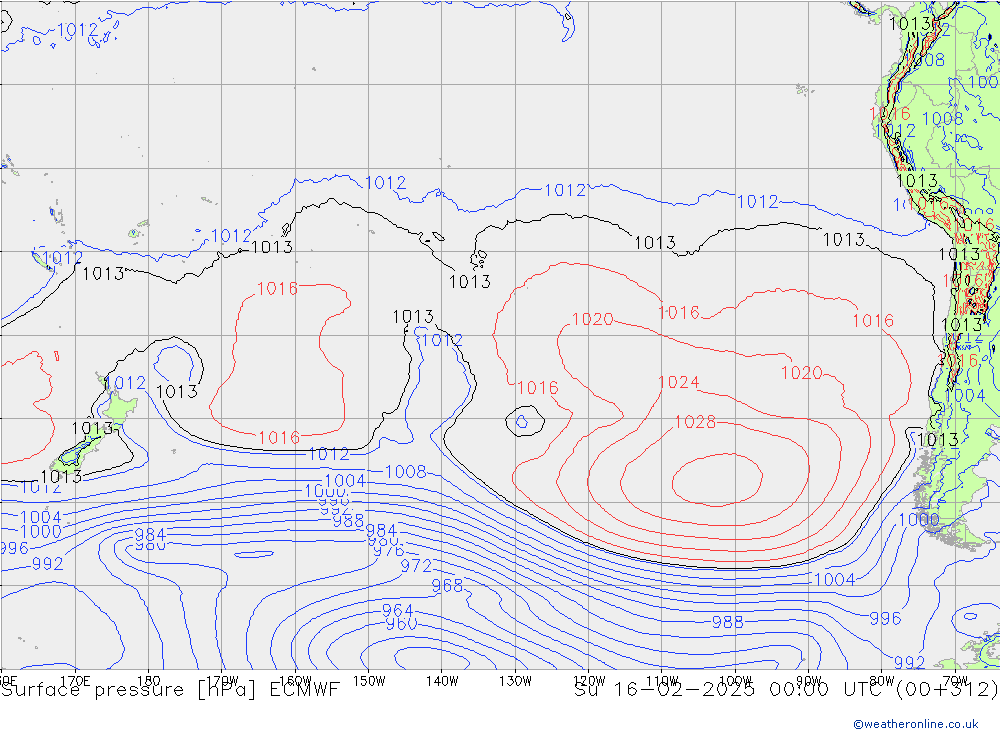The height and width of the screenshot is (733, 1000).
Task: Select the 70W longitude label
Action: coord(955,681)
